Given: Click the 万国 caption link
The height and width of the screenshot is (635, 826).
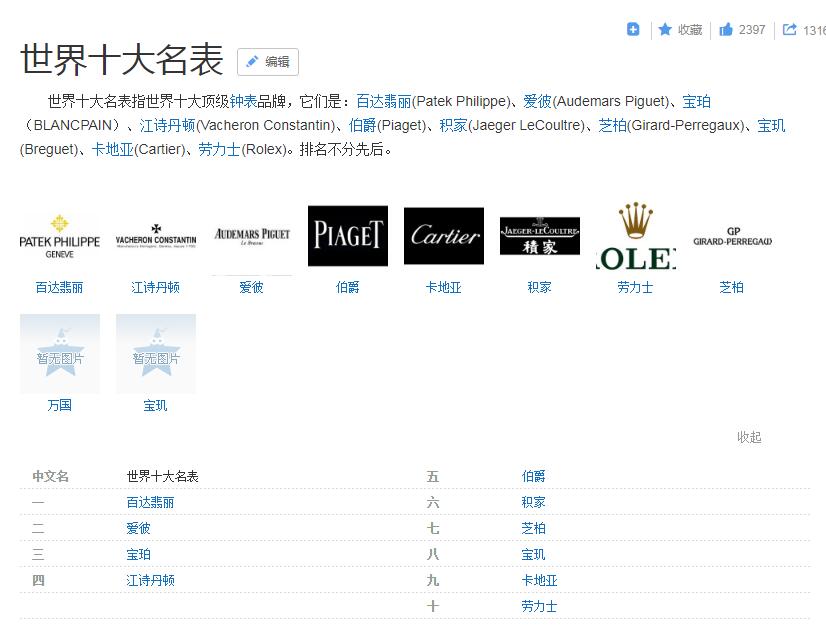Looking at the screenshot, I should click(59, 405).
